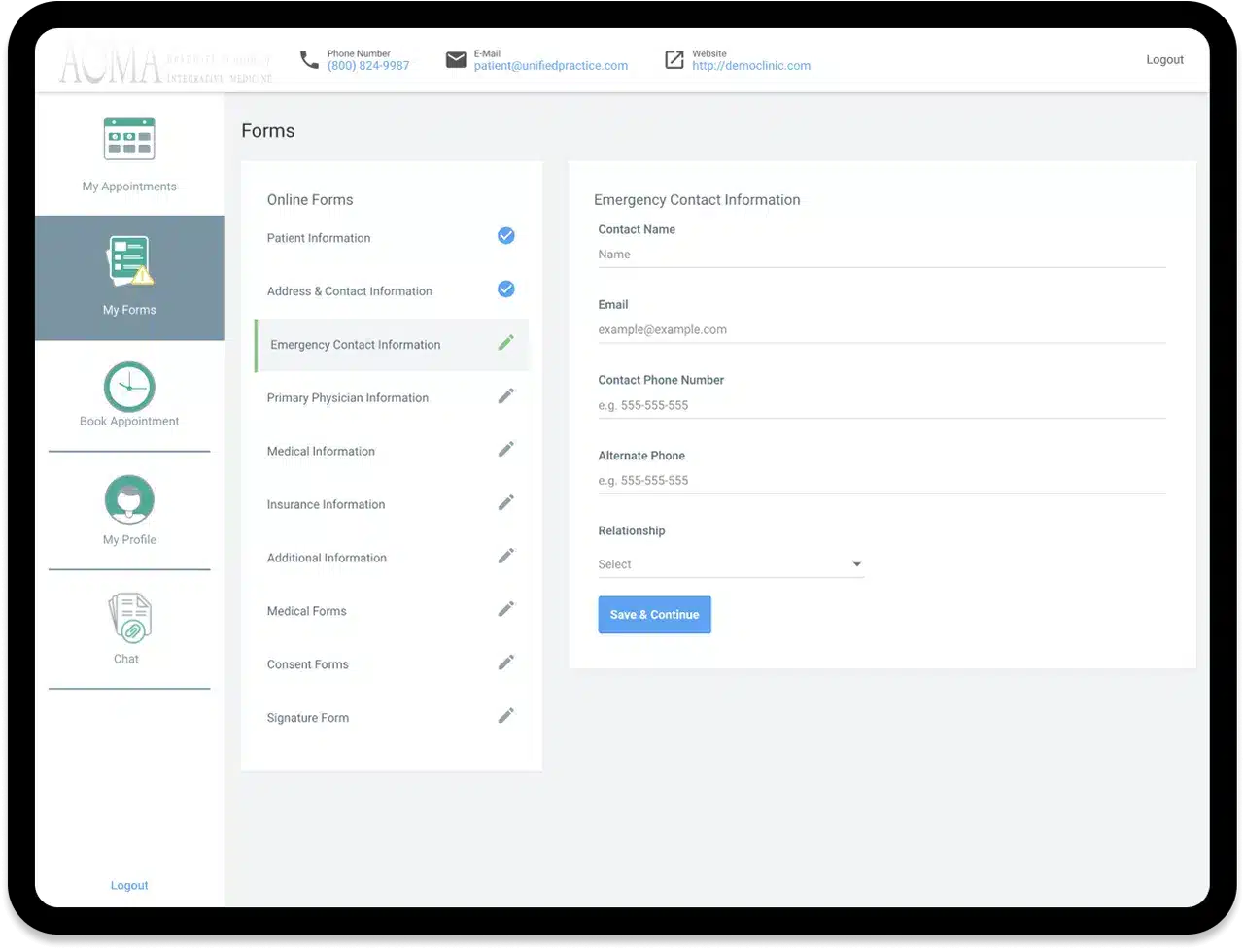Click the top-right Logout link
1244x952 pixels.
click(1164, 60)
